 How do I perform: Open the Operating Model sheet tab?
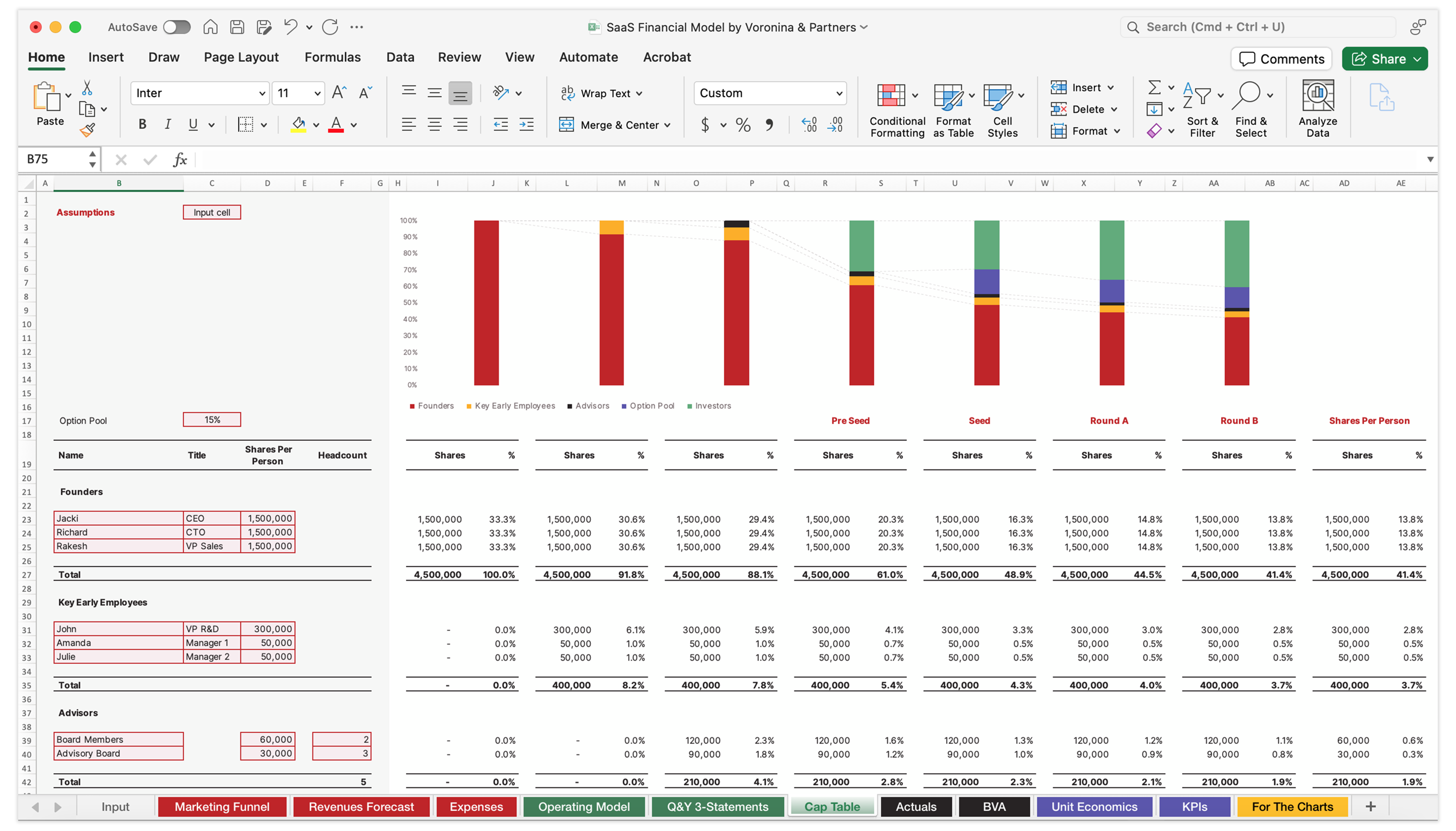pos(583,807)
